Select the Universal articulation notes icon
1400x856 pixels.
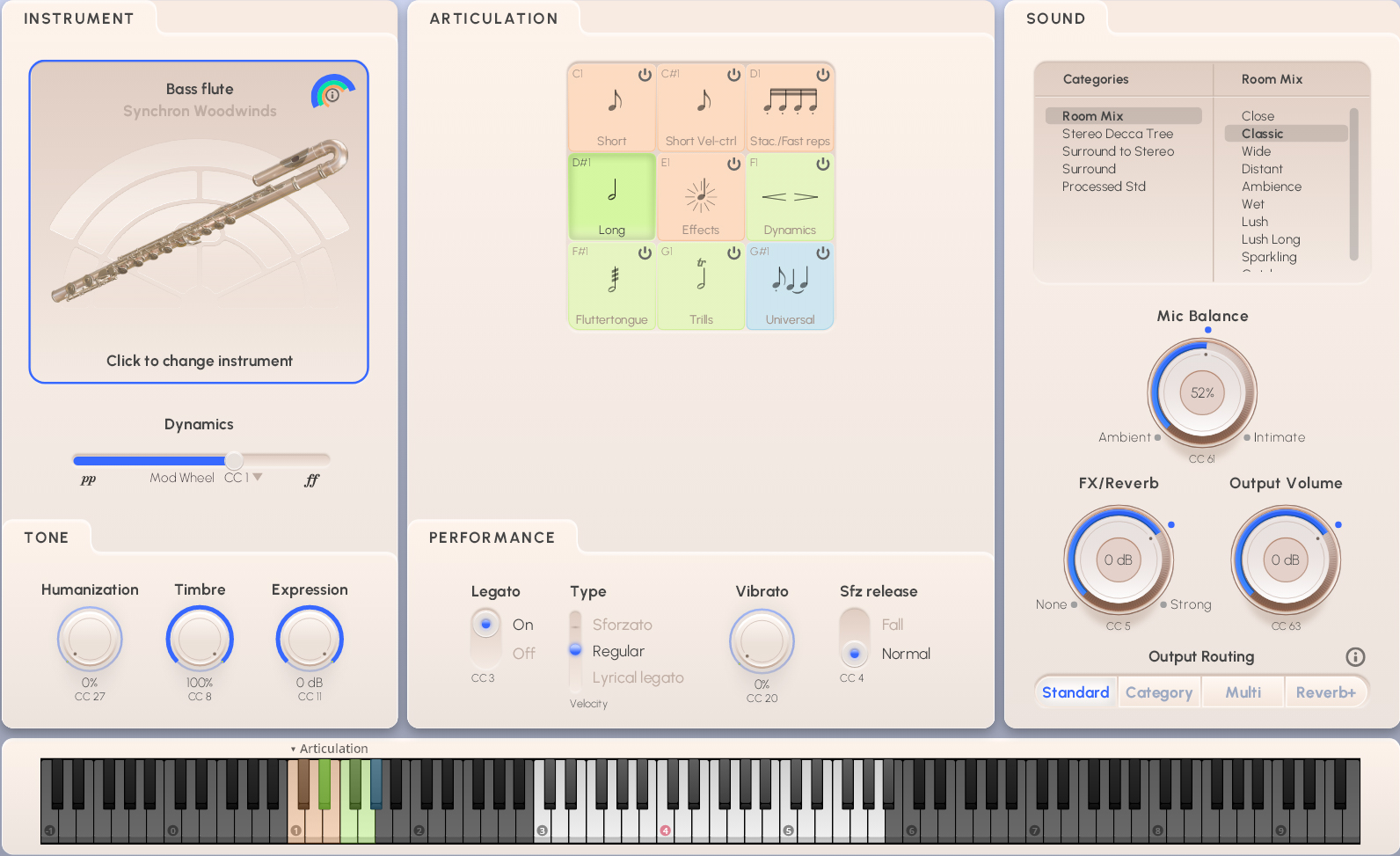[x=790, y=280]
